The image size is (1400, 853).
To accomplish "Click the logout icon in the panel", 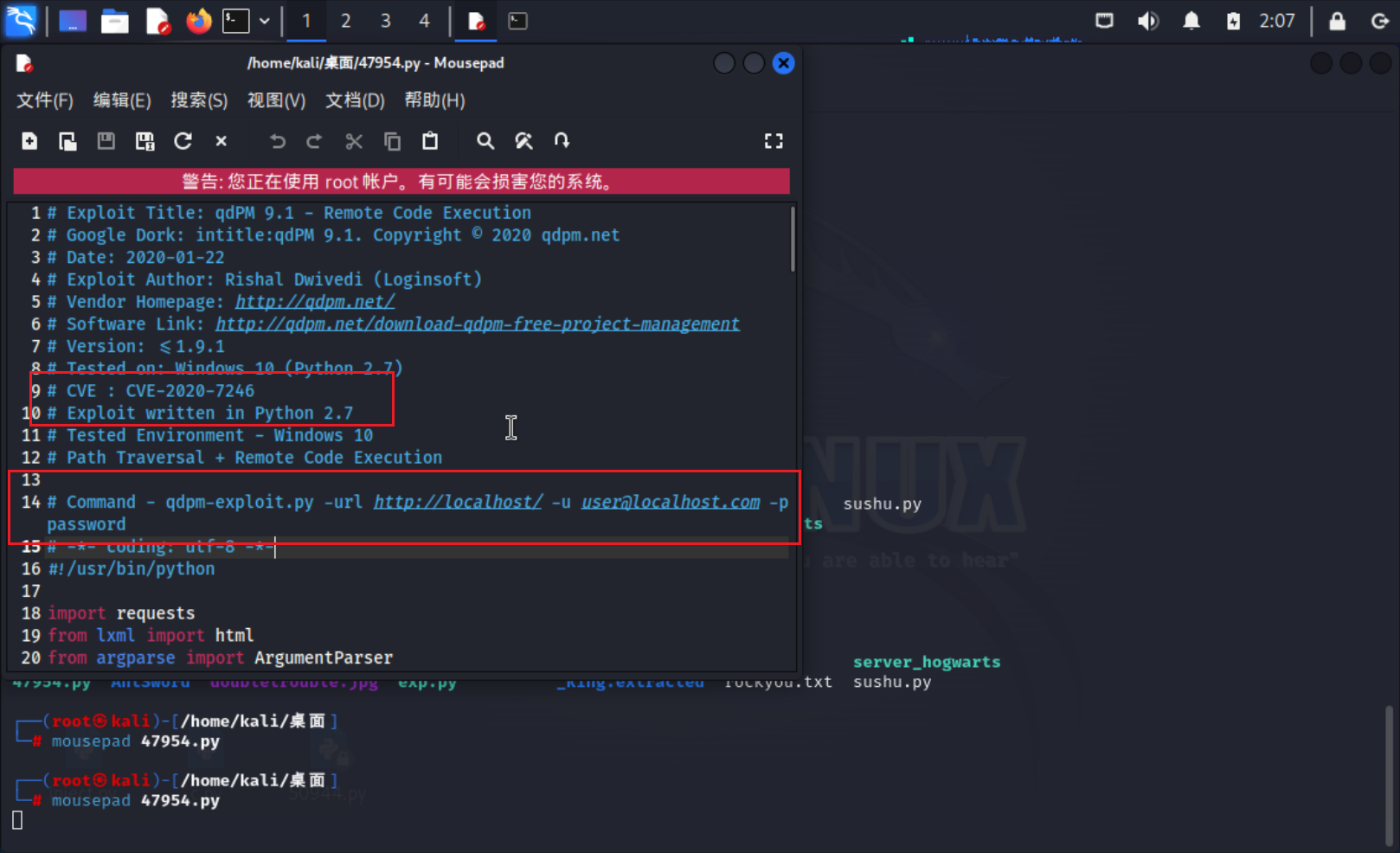I will 1380,21.
